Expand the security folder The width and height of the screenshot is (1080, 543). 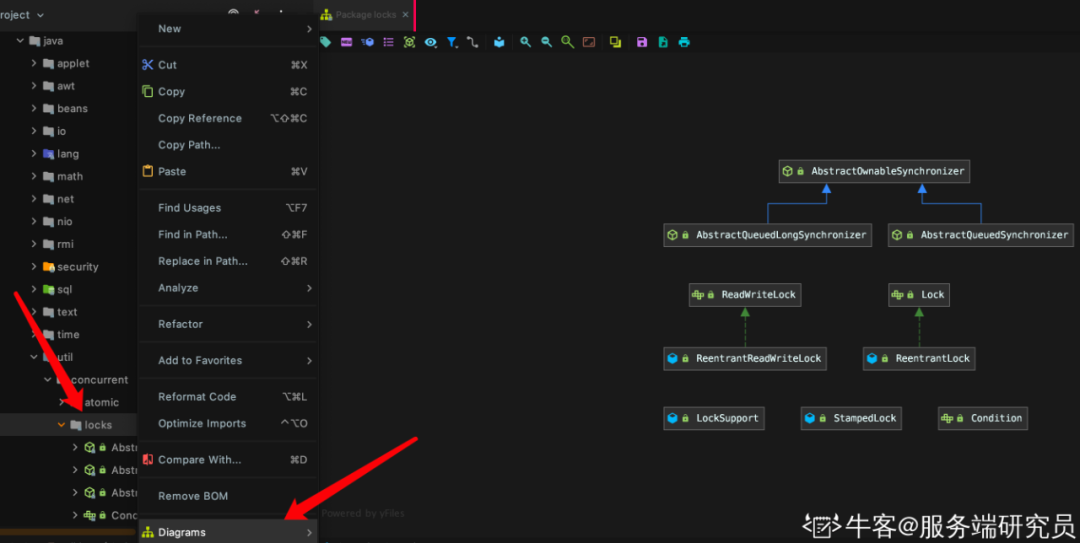[x=34, y=267]
